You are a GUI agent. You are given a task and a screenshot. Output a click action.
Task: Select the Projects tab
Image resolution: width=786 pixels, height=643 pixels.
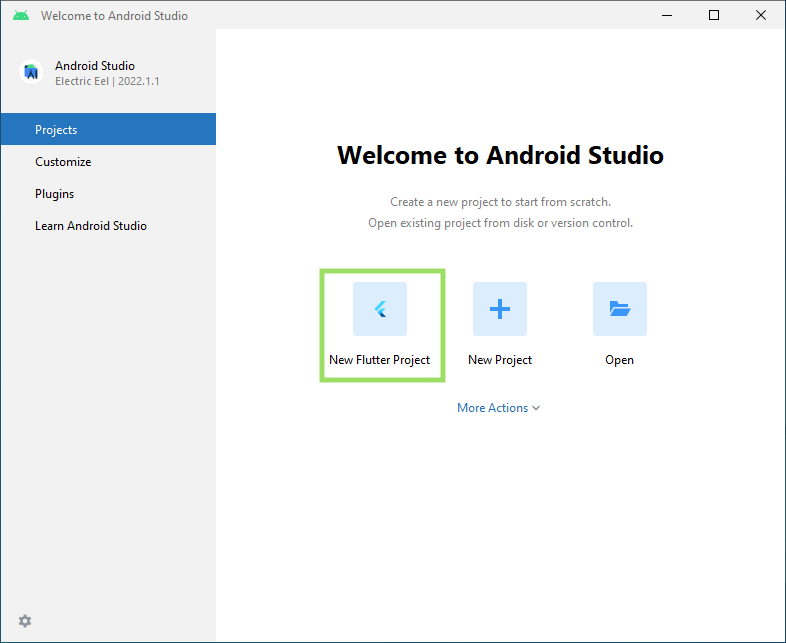tap(108, 129)
